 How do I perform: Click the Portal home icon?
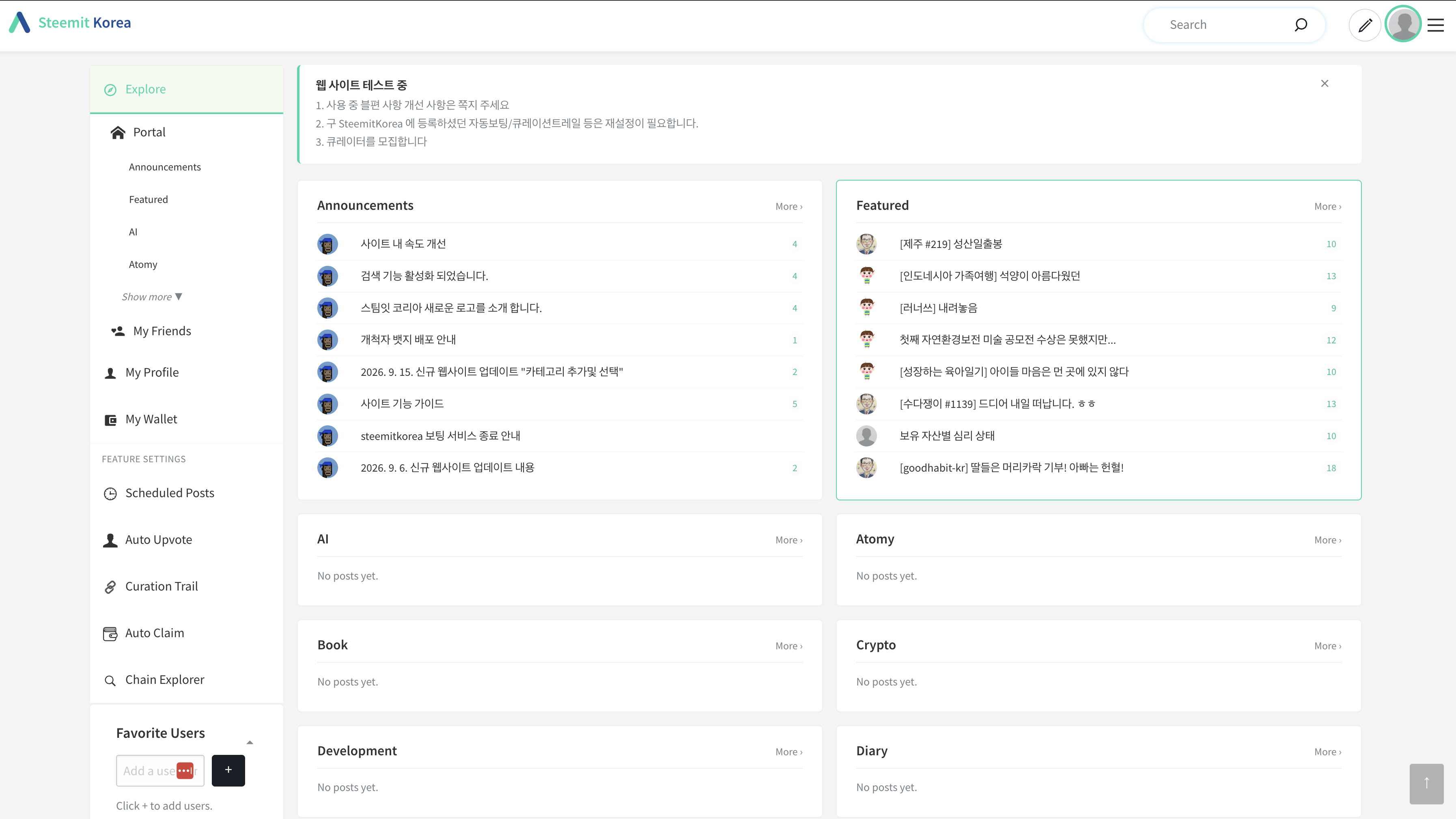(x=118, y=132)
